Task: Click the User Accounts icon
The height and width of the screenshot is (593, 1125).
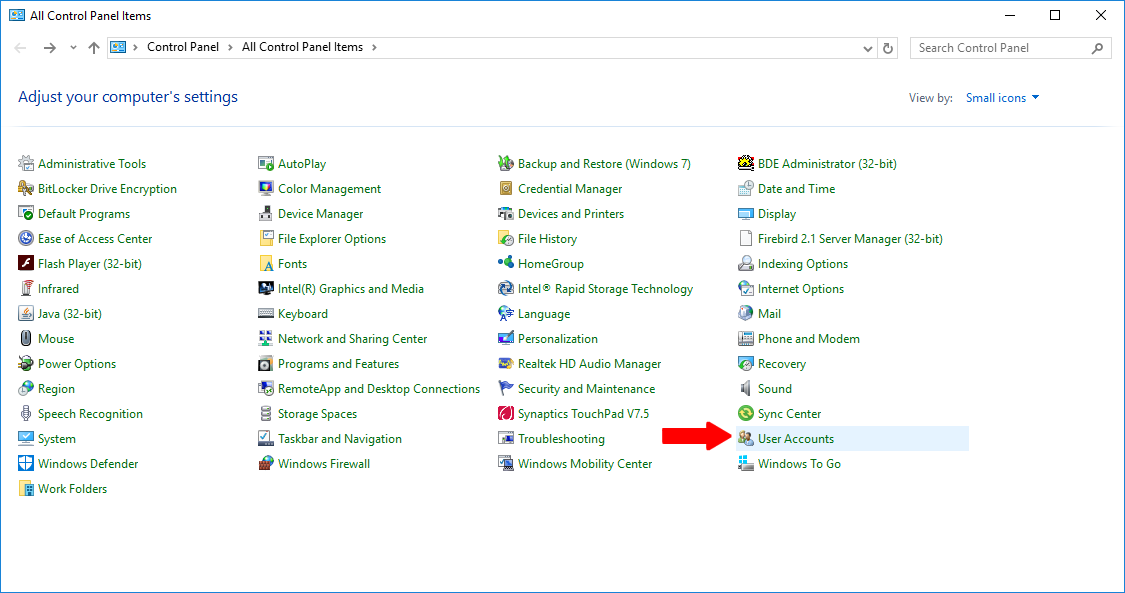Action: pos(746,439)
